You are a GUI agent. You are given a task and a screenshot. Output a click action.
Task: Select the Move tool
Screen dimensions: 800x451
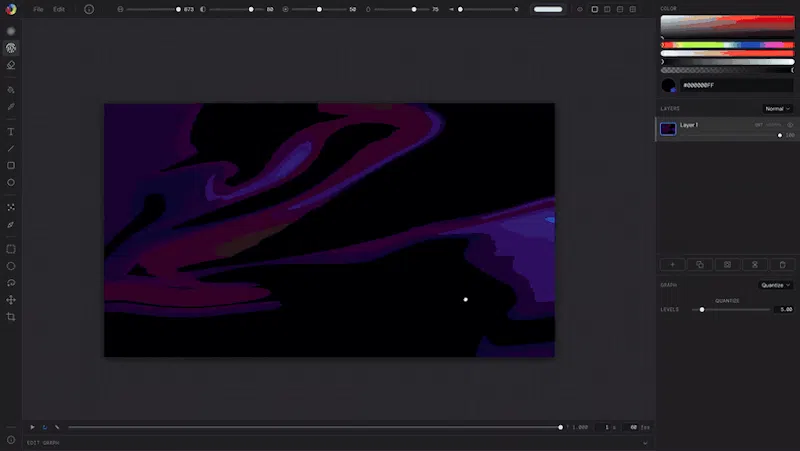point(11,300)
